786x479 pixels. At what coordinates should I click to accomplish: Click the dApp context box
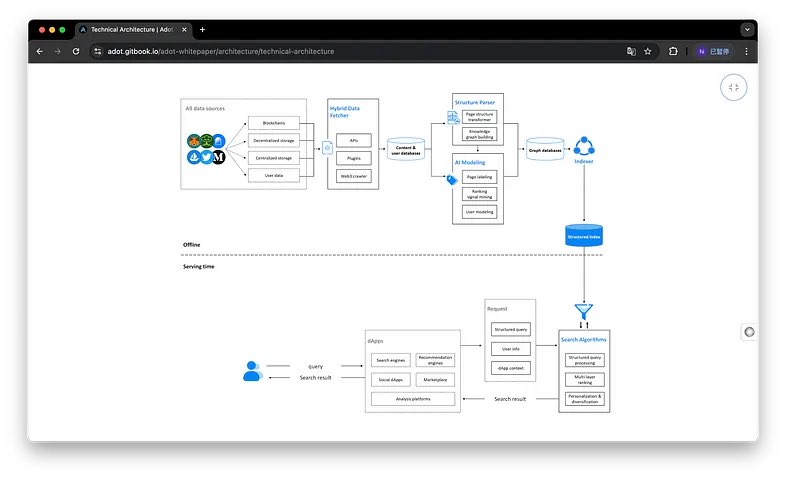[511, 368]
